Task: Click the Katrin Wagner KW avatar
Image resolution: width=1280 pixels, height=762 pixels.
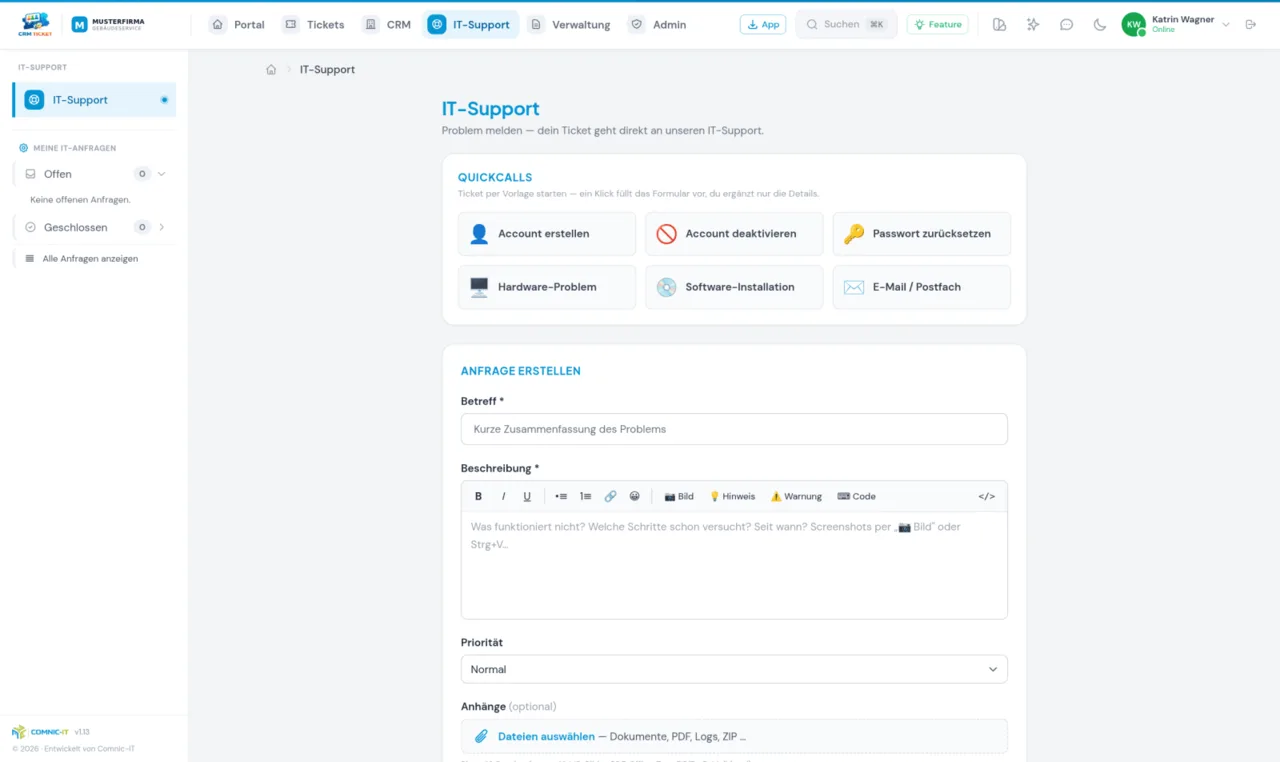Action: pyautogui.click(x=1133, y=24)
